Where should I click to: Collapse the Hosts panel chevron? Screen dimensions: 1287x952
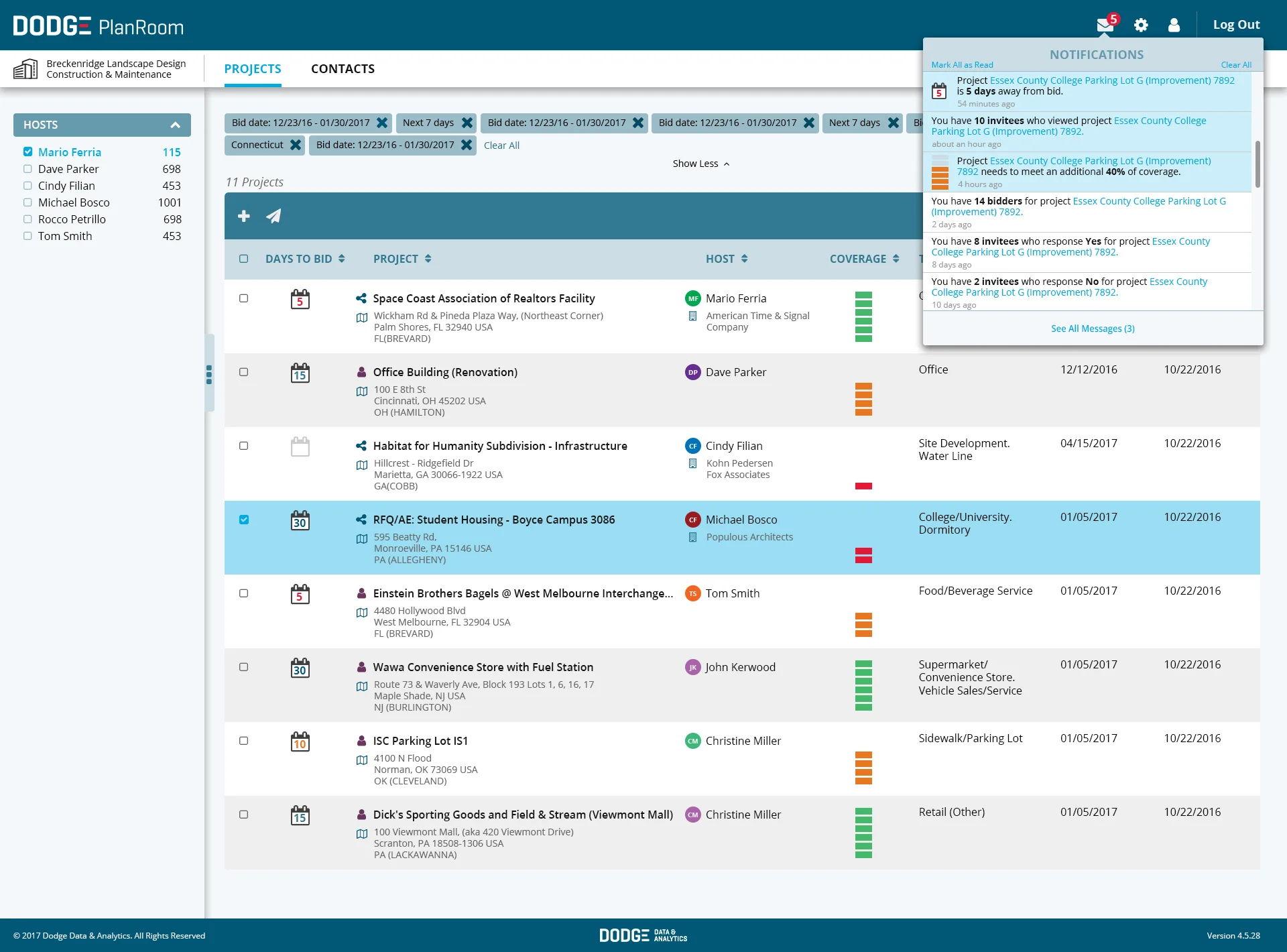tap(175, 125)
